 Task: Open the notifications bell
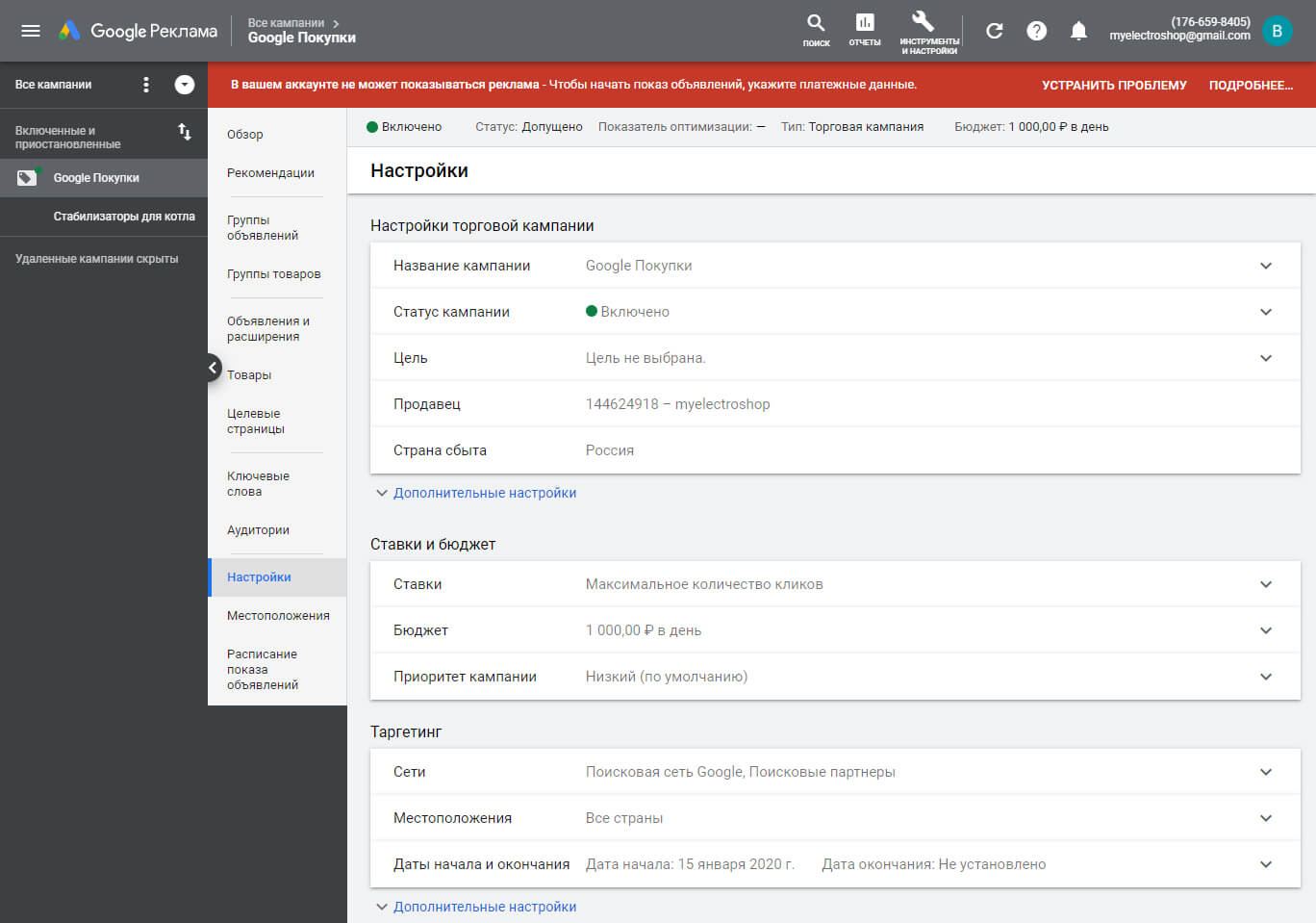[1078, 31]
